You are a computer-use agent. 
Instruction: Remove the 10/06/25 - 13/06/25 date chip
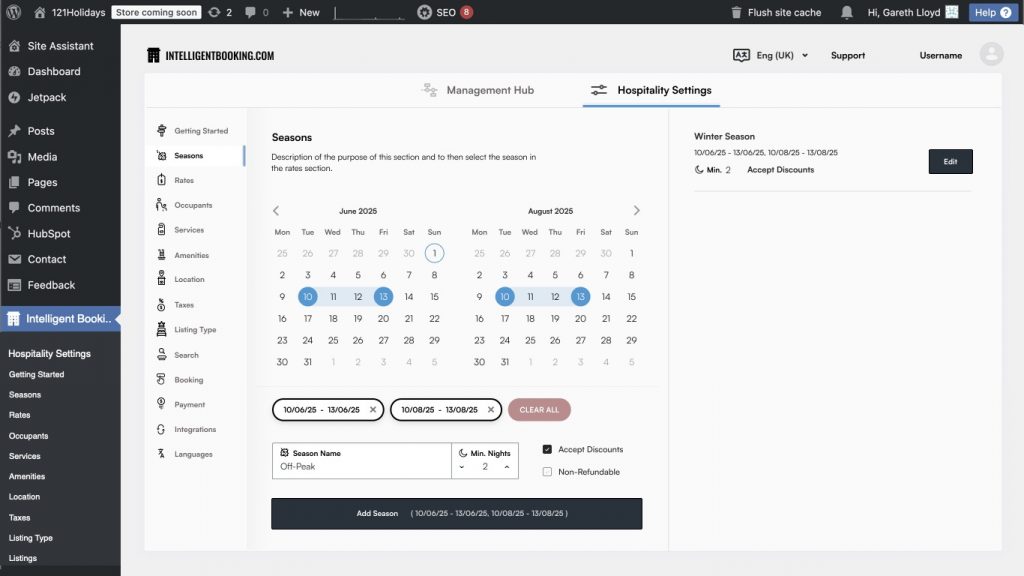pyautogui.click(x=373, y=410)
